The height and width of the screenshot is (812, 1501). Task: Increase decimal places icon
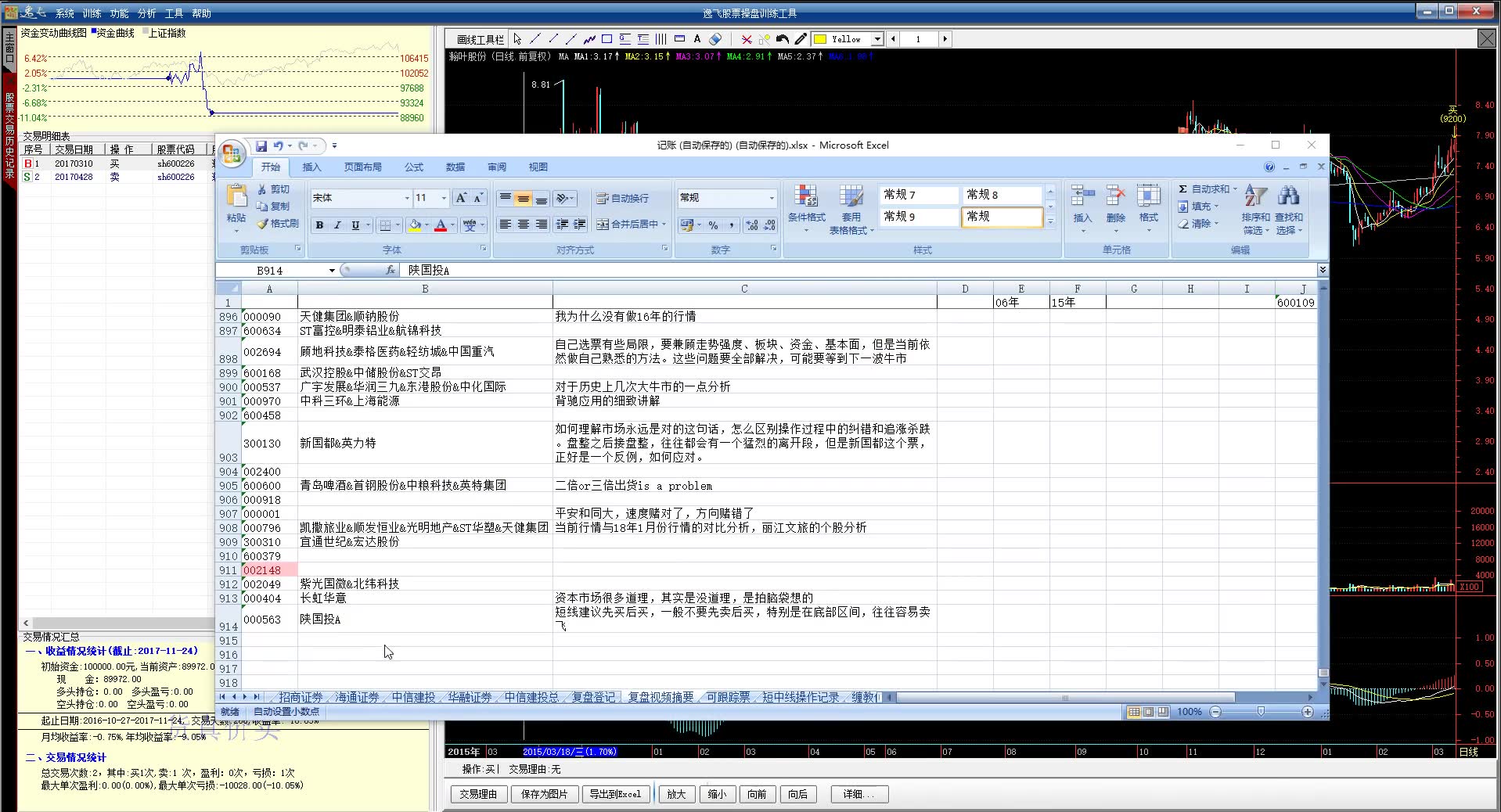pos(752,225)
